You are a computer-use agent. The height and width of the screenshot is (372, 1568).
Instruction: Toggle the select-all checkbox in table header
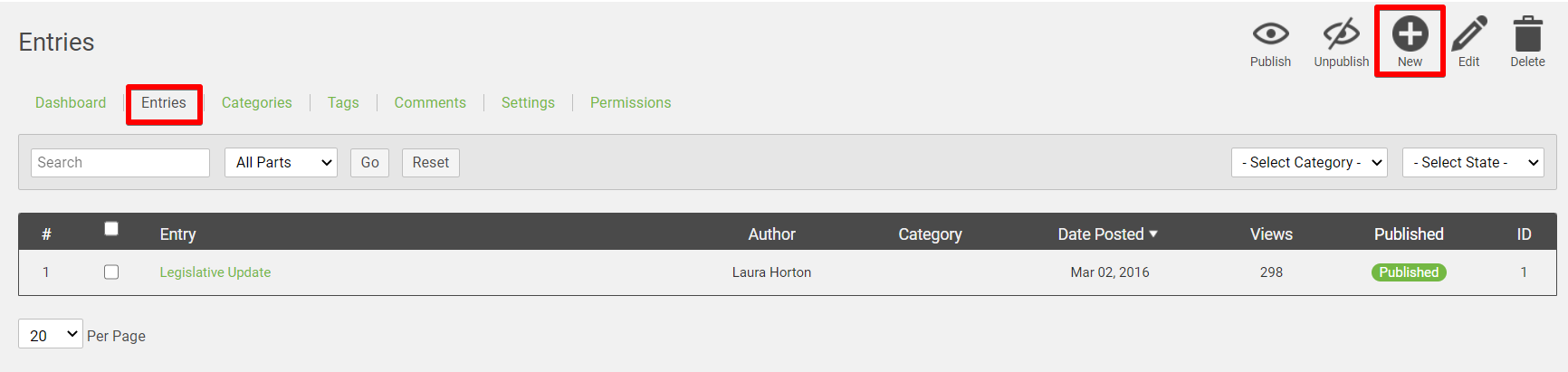tap(111, 229)
